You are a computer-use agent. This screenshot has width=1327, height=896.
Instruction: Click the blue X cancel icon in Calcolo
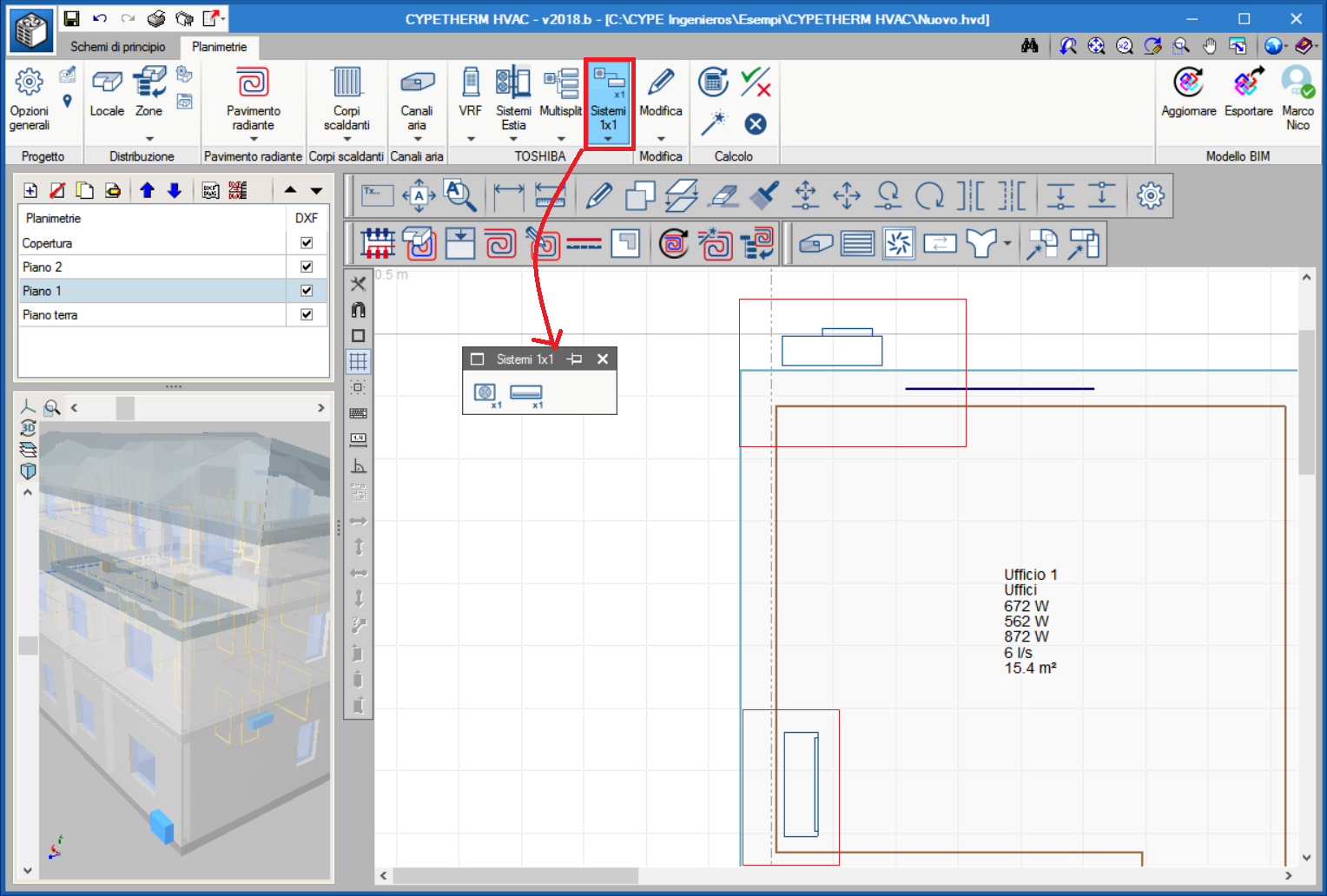(756, 123)
